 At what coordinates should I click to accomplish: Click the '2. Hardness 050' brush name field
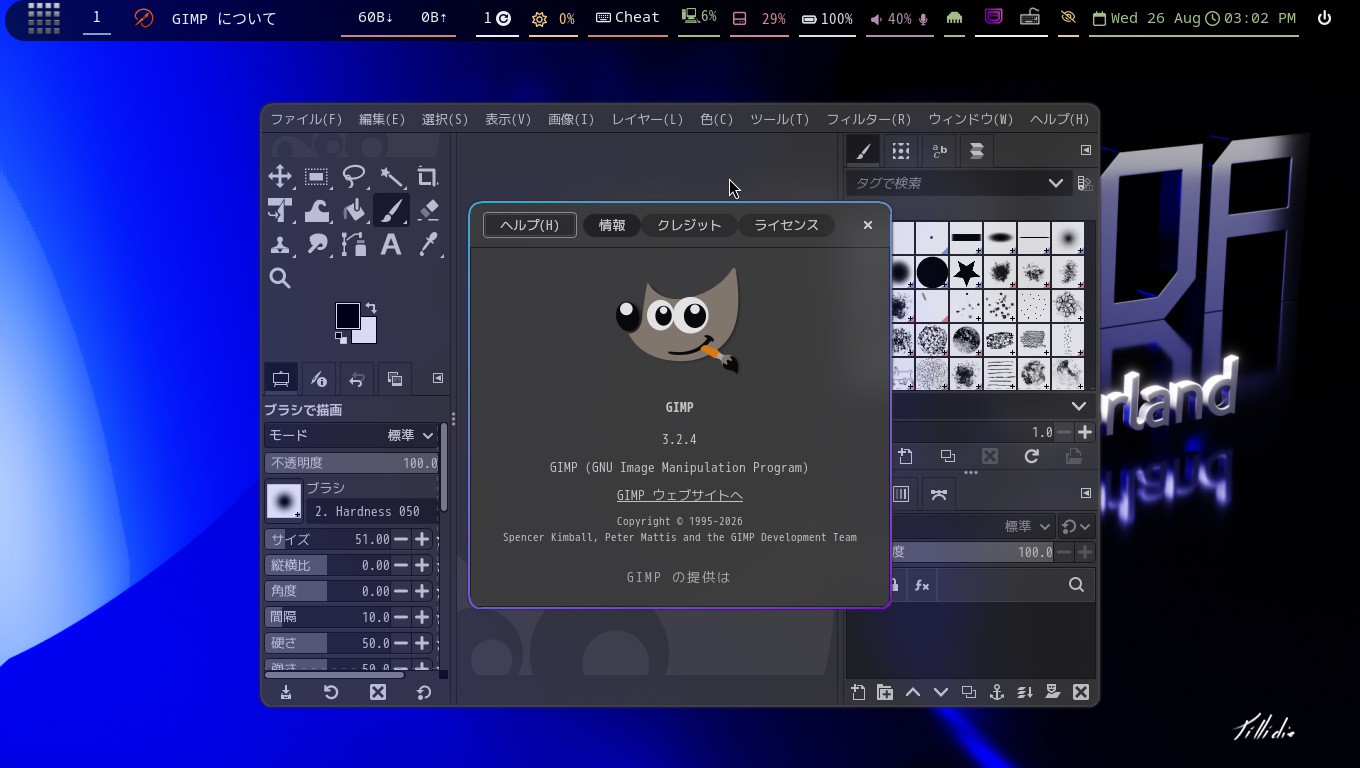[x=372, y=511]
